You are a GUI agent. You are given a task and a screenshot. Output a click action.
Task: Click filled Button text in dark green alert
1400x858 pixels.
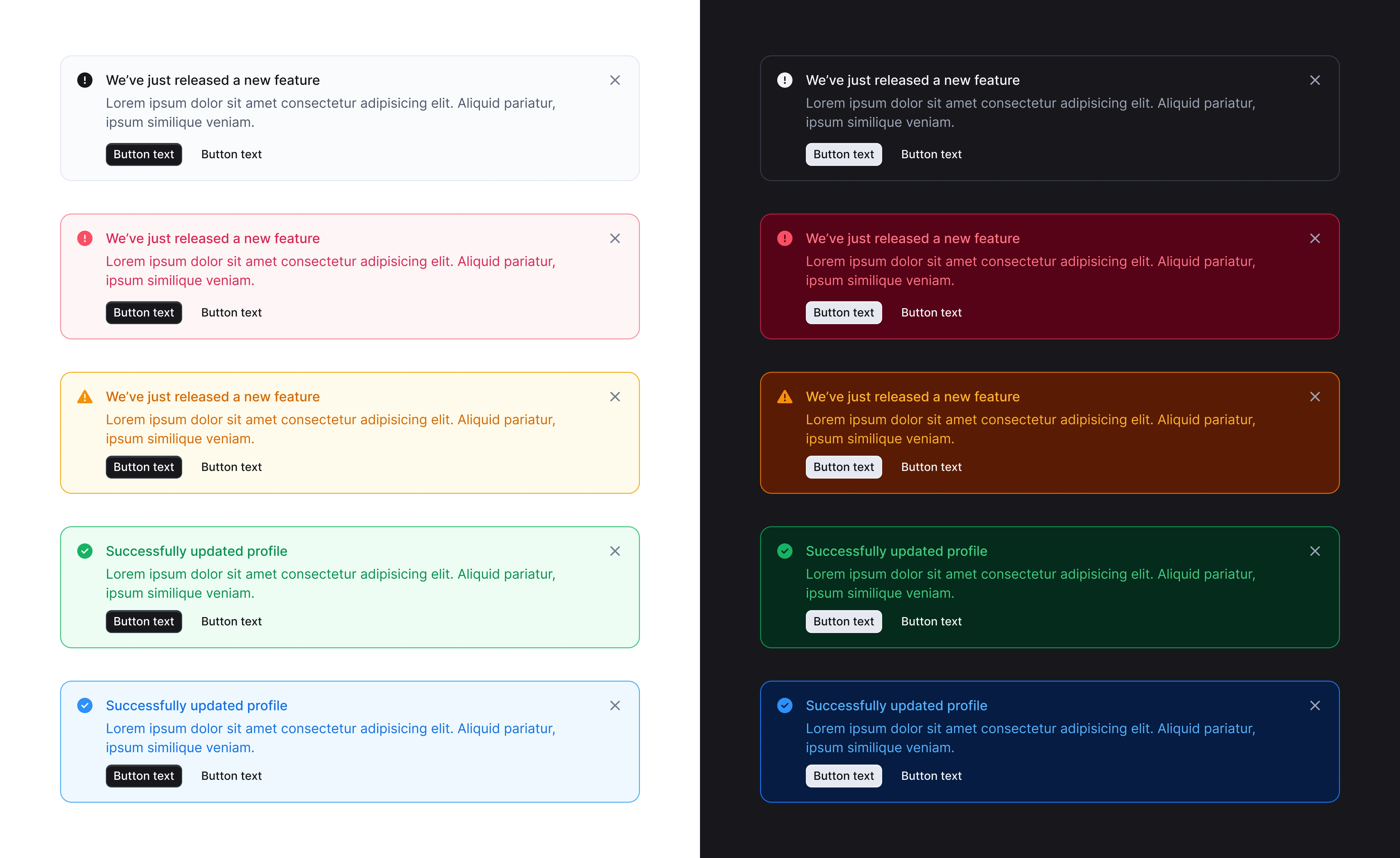tap(844, 622)
